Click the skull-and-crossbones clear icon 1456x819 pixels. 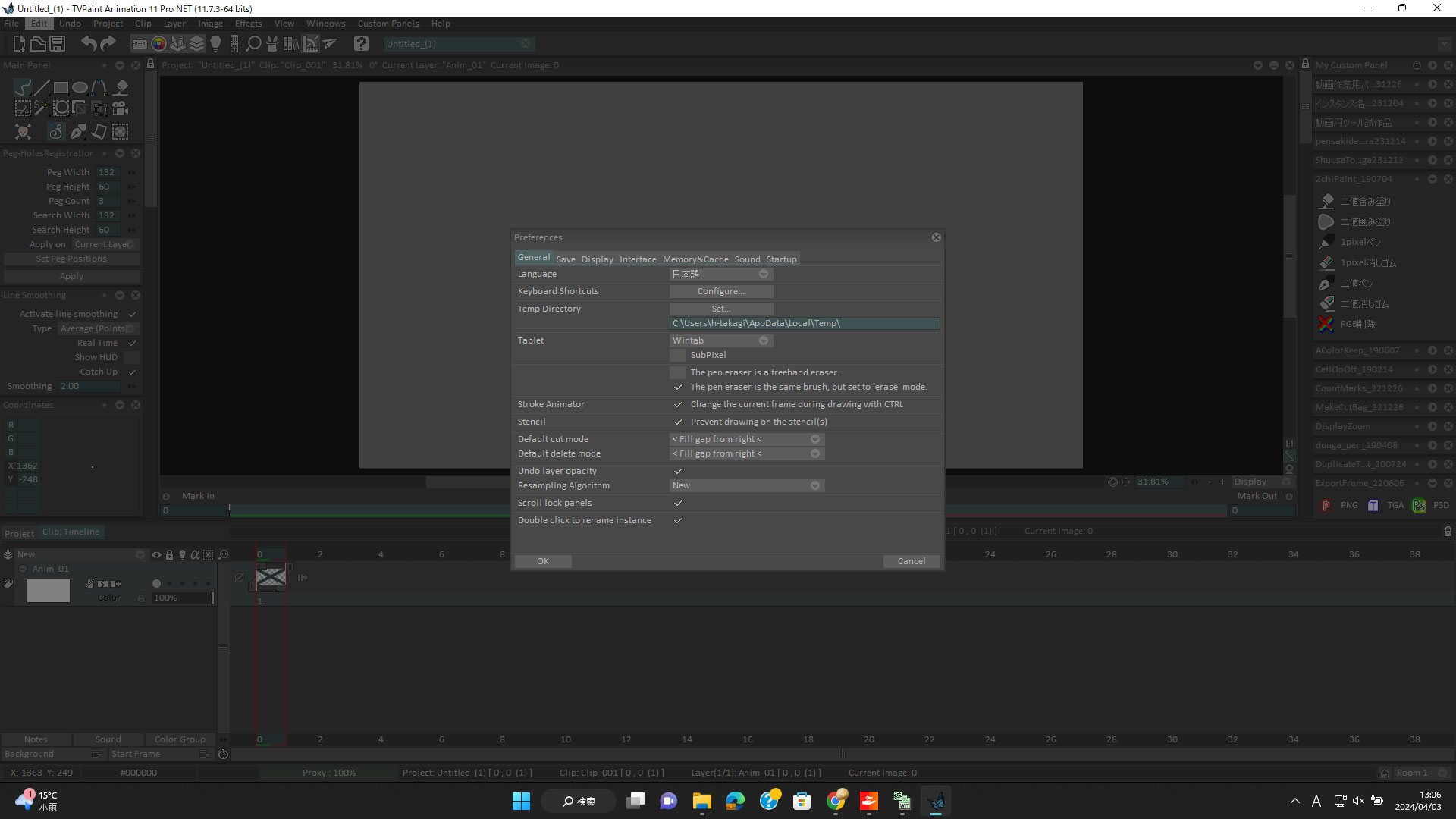coord(24,132)
